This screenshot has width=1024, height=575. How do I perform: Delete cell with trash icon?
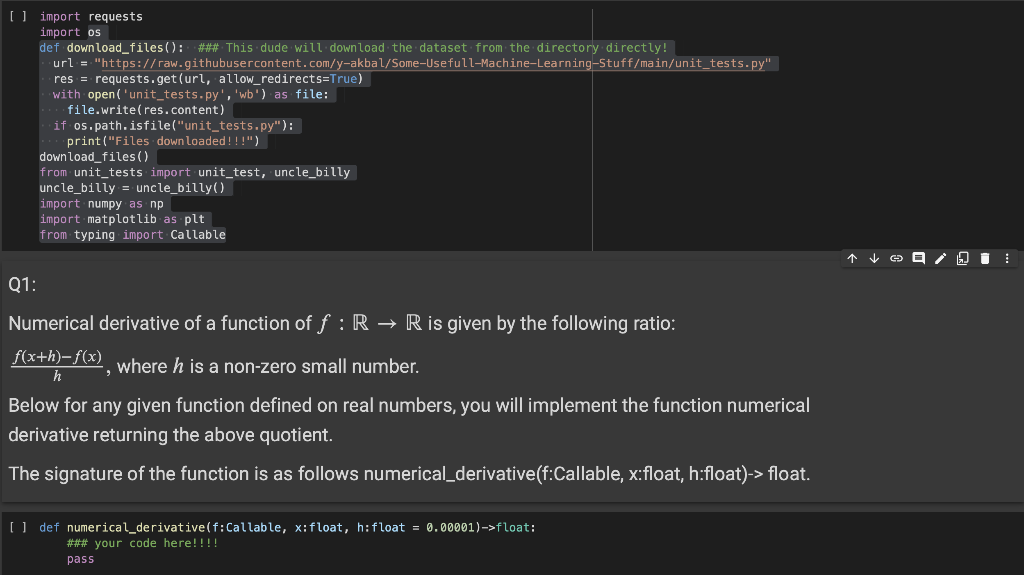coord(985,259)
